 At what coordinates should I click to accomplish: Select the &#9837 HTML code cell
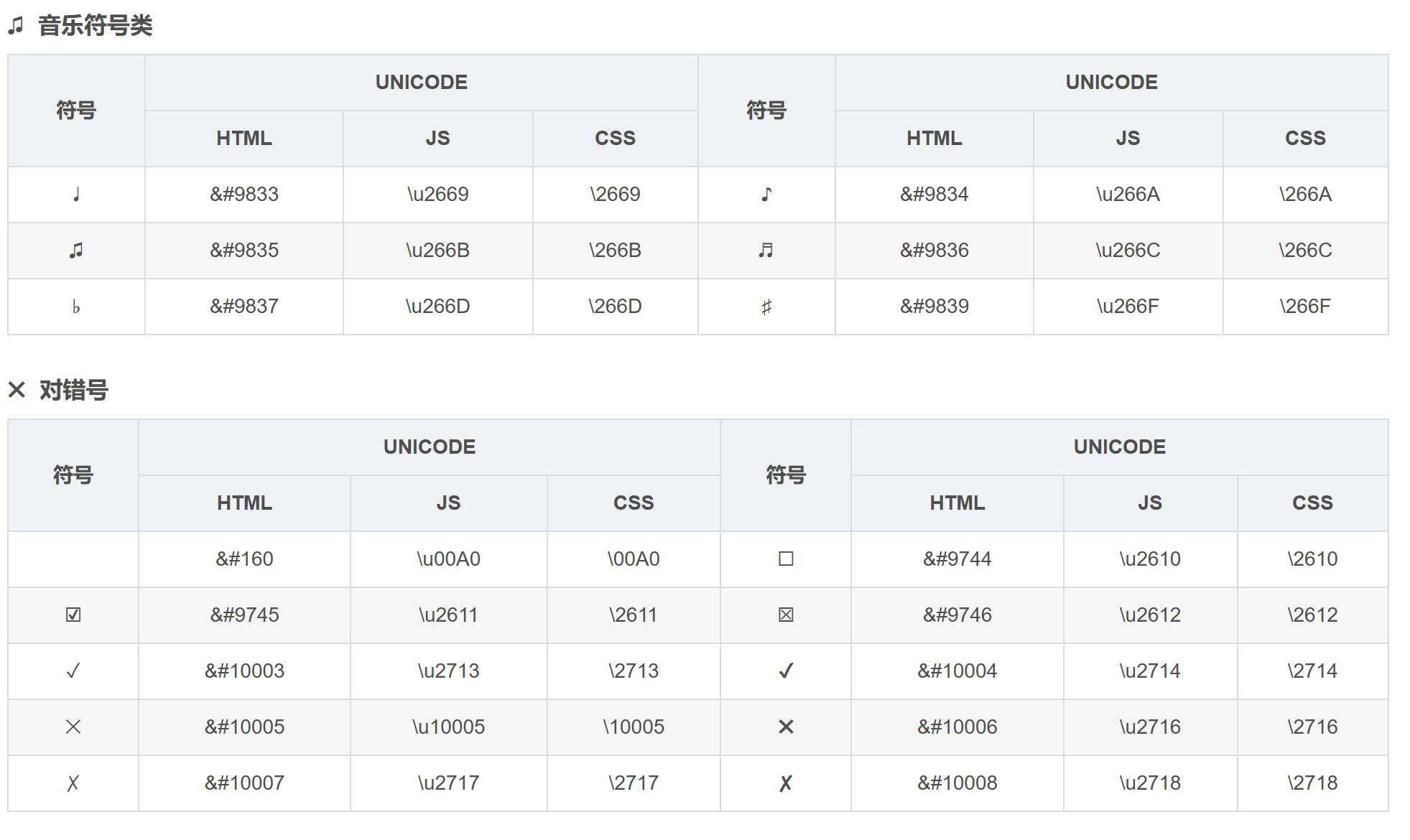click(244, 307)
